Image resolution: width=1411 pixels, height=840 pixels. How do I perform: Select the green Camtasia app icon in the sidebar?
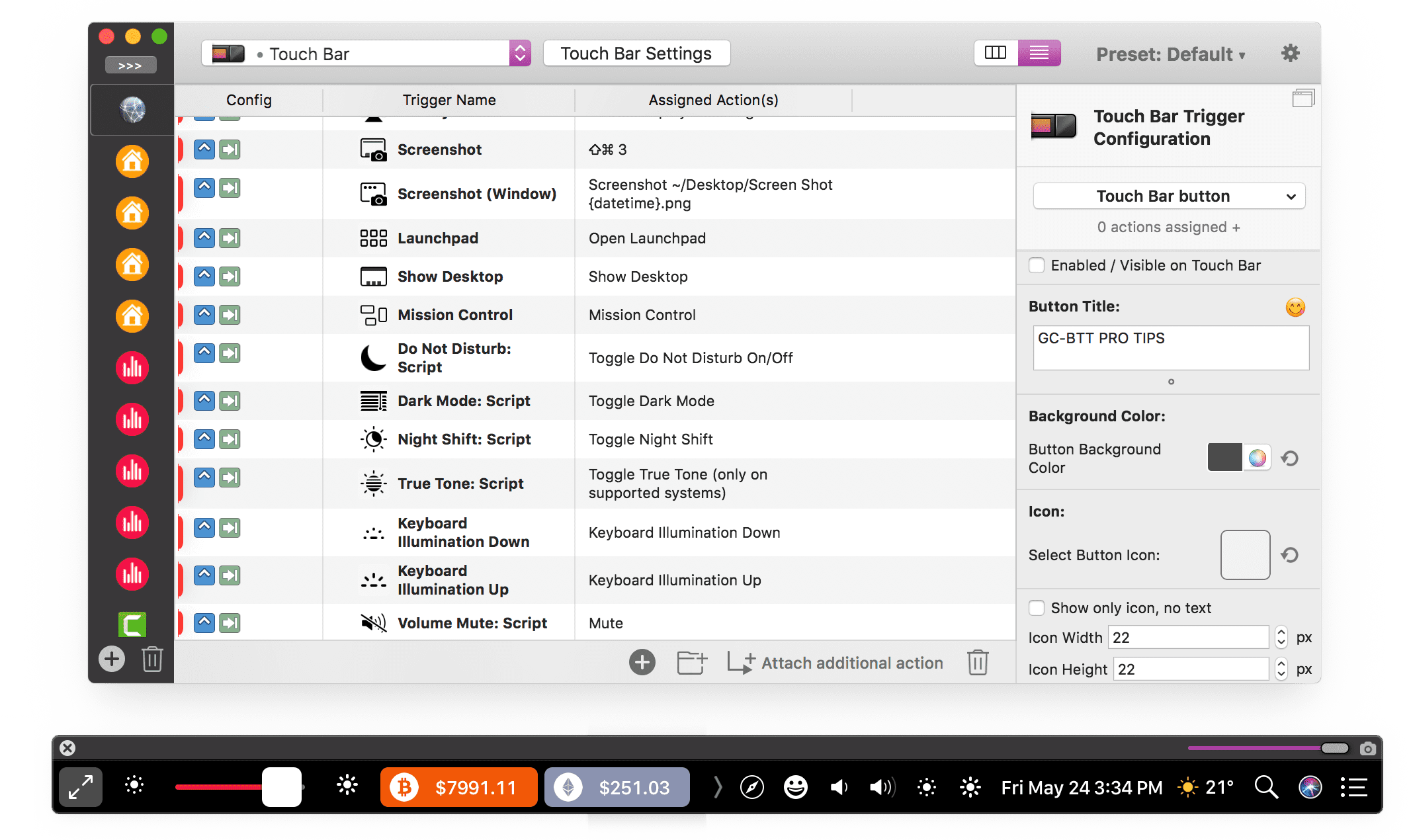132,624
